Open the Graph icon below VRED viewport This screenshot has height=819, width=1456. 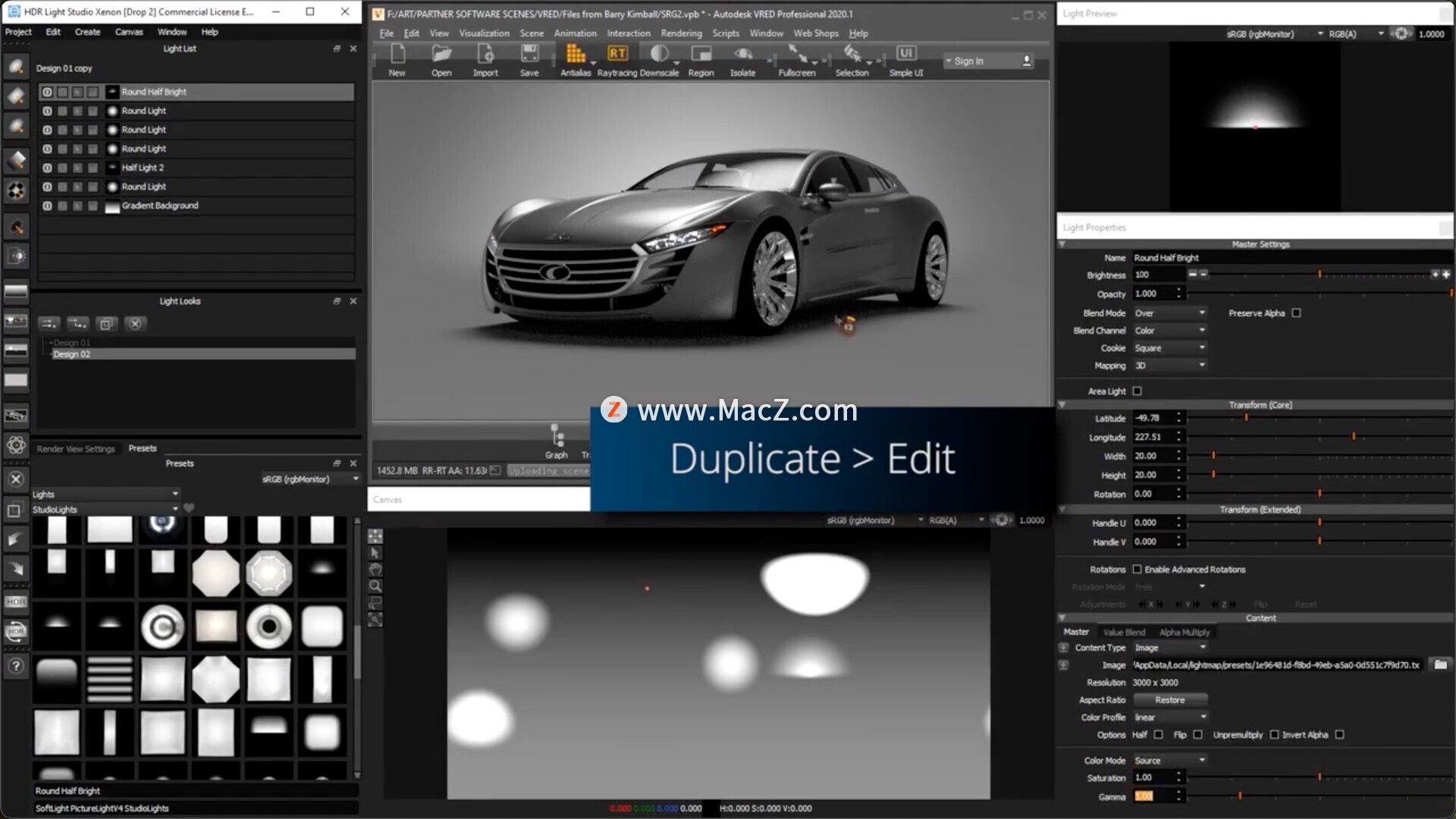[x=557, y=437]
